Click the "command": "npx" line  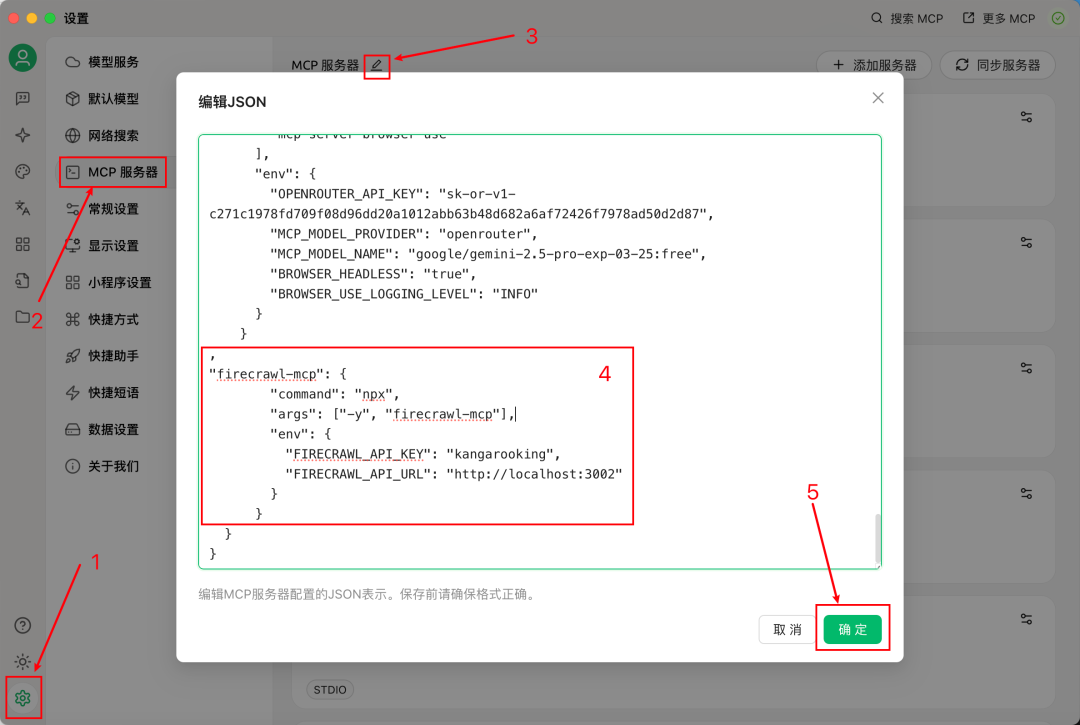coord(334,394)
